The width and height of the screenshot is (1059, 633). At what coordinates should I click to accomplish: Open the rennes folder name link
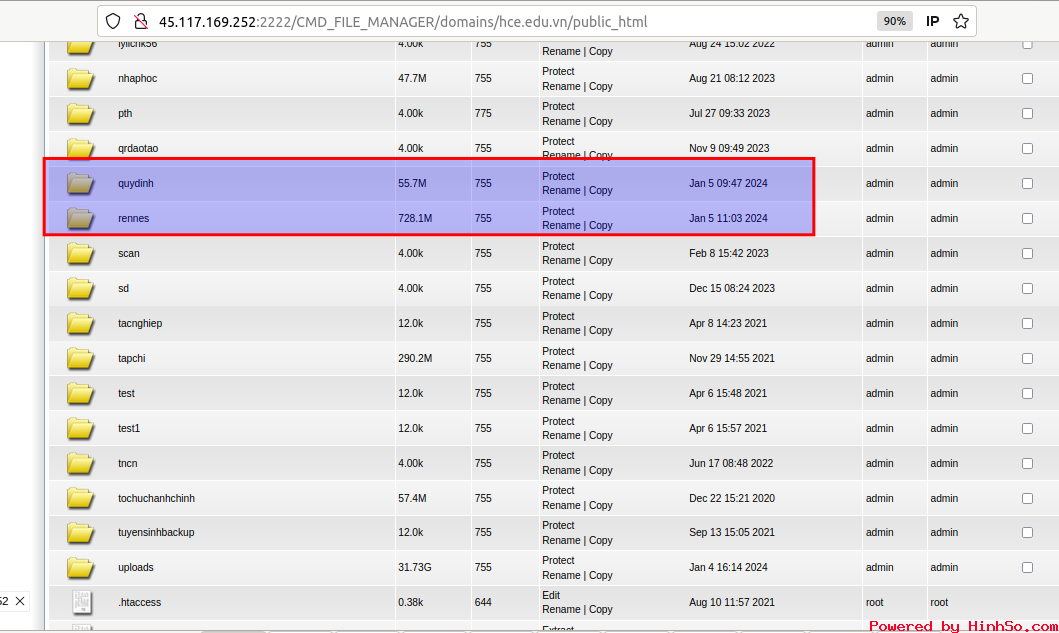point(133,218)
